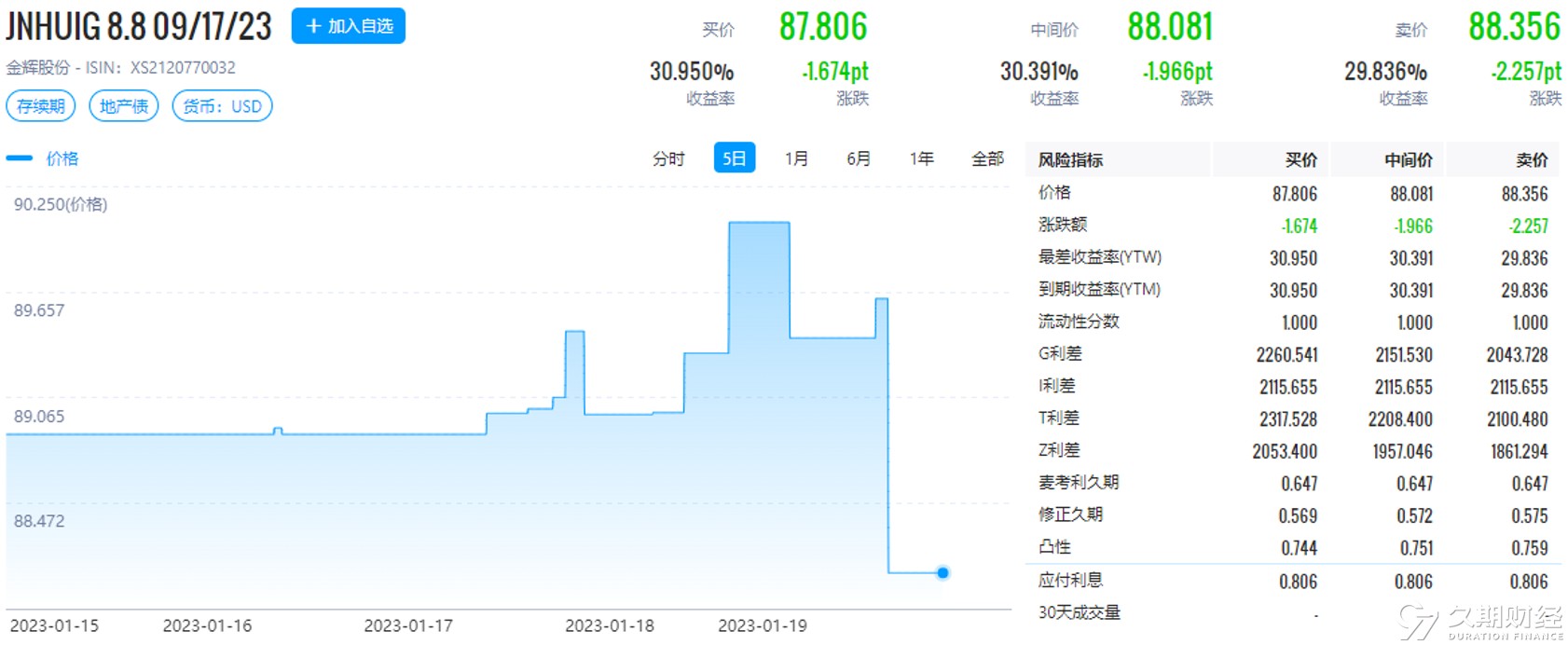This screenshot has width=1568, height=645.
Task: Click the 中间价 column header in table
Action: (1408, 160)
